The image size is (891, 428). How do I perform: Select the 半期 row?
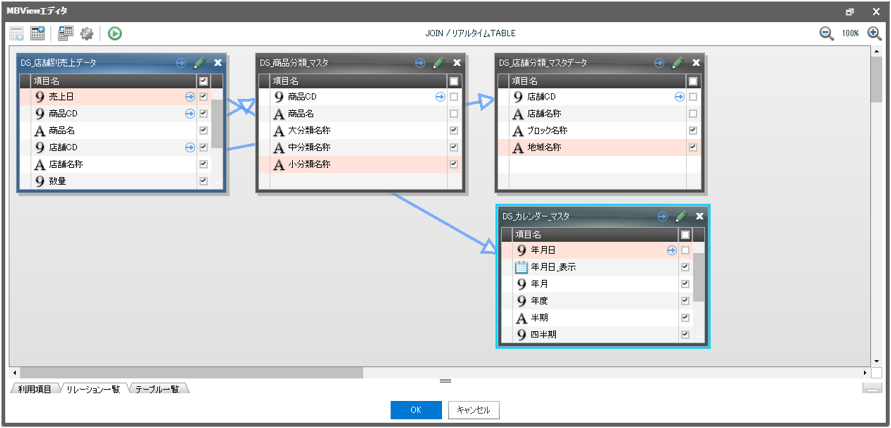pos(597,318)
